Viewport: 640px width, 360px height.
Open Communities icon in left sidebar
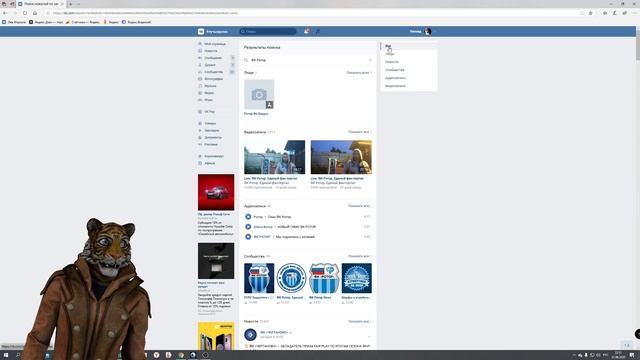(200, 72)
